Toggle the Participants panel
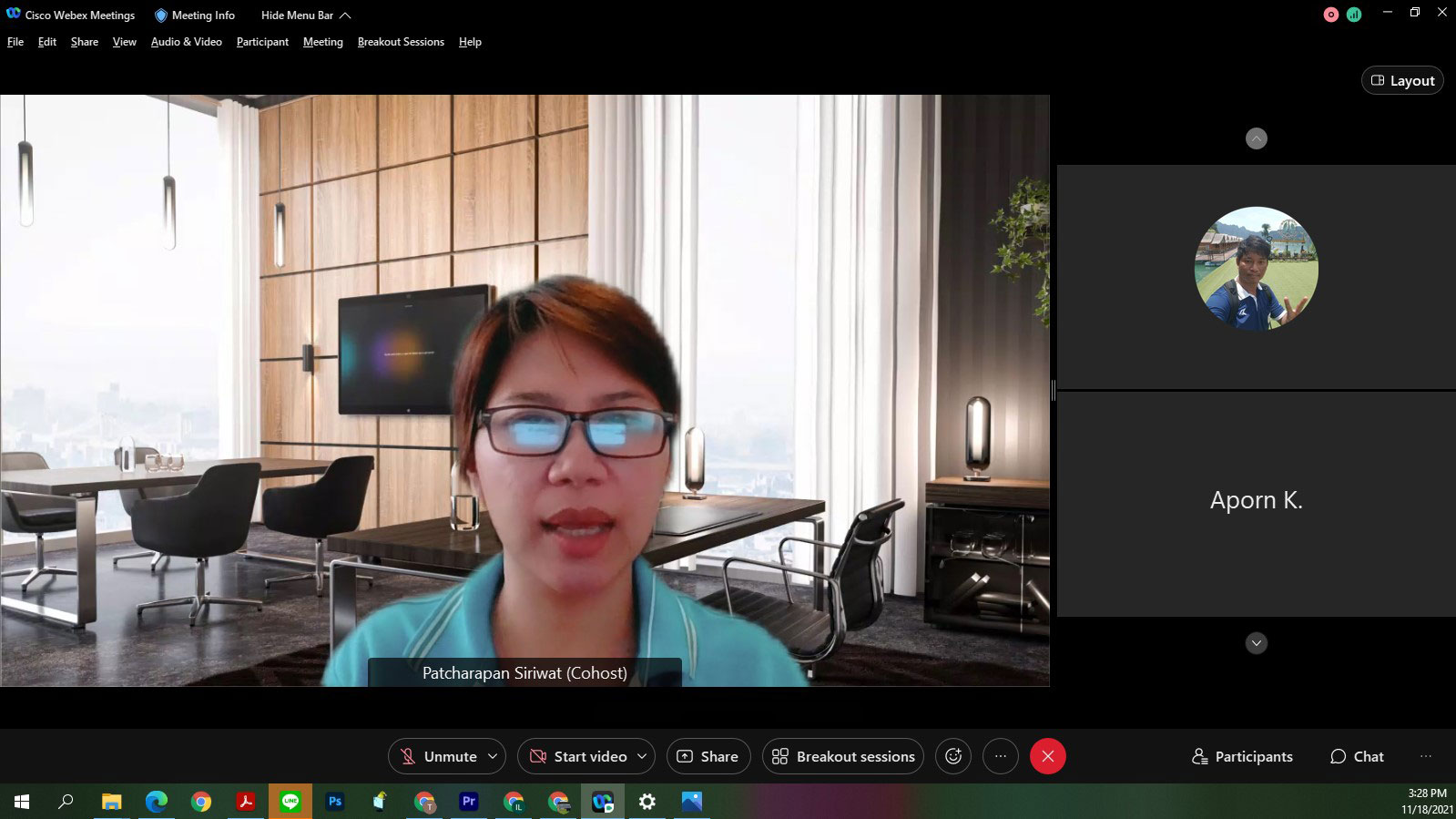Screen dimensions: 1456x819 pyautogui.click(x=1242, y=756)
